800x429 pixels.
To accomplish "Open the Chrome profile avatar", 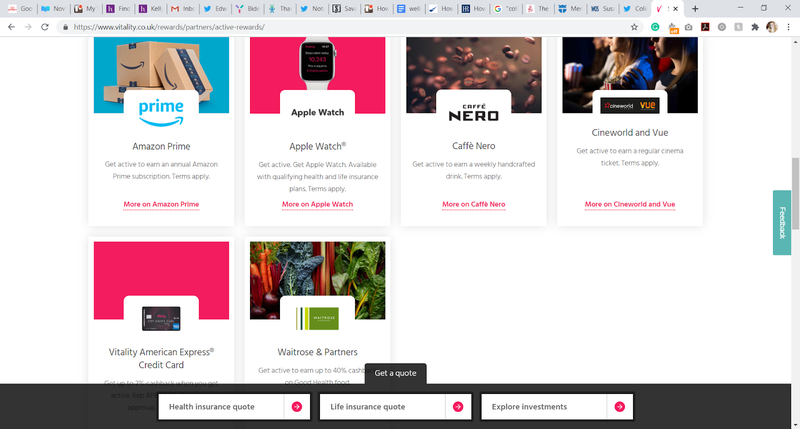I will 772,27.
